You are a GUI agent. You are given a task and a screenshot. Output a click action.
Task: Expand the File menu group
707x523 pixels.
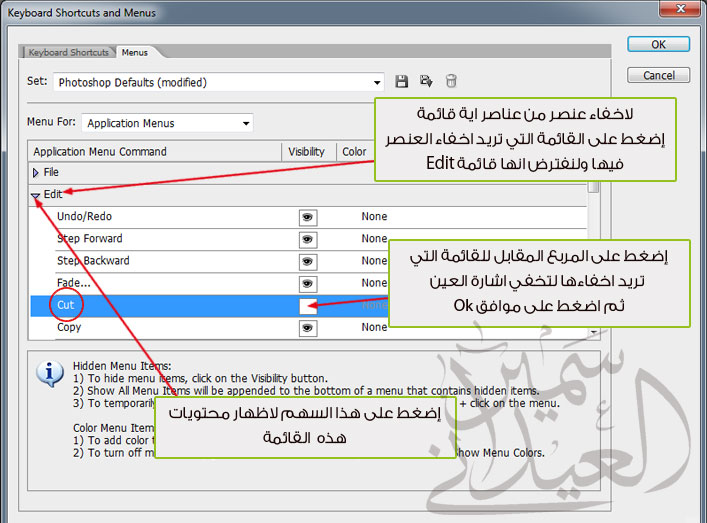click(x=37, y=173)
